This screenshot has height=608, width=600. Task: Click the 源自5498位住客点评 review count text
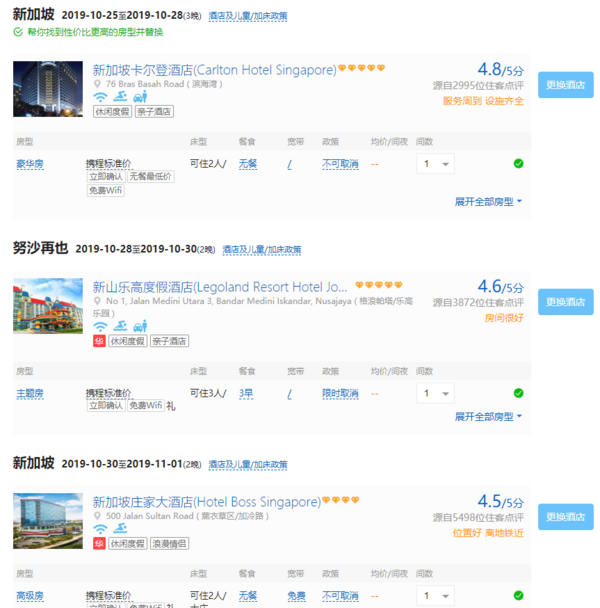click(x=478, y=518)
